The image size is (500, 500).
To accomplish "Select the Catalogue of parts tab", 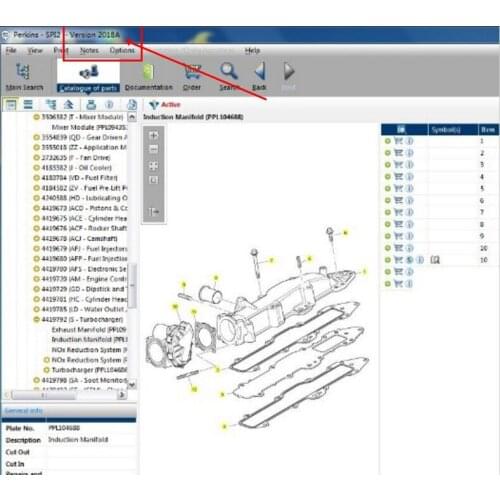I will click(88, 76).
